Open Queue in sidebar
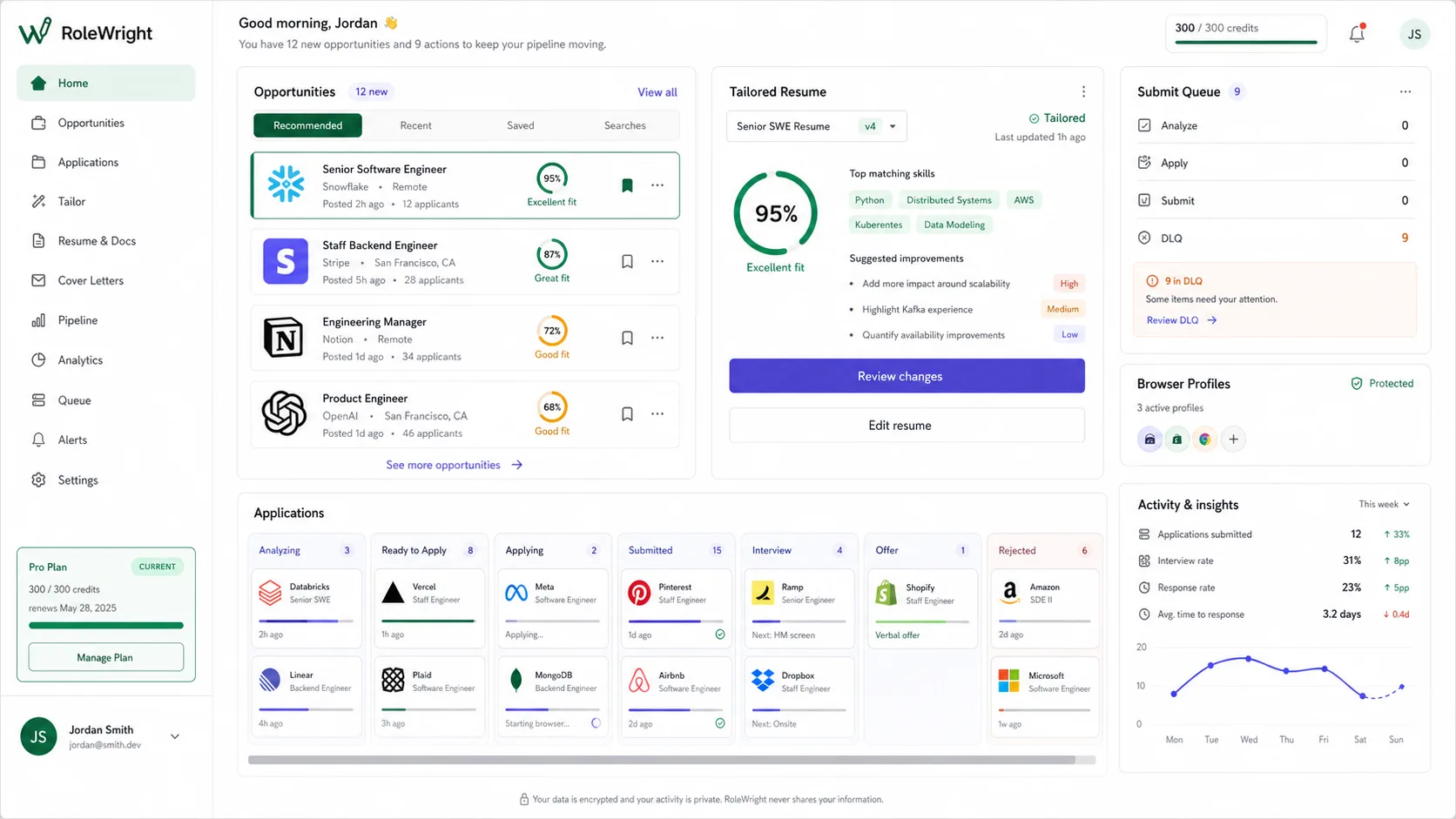 106,400
